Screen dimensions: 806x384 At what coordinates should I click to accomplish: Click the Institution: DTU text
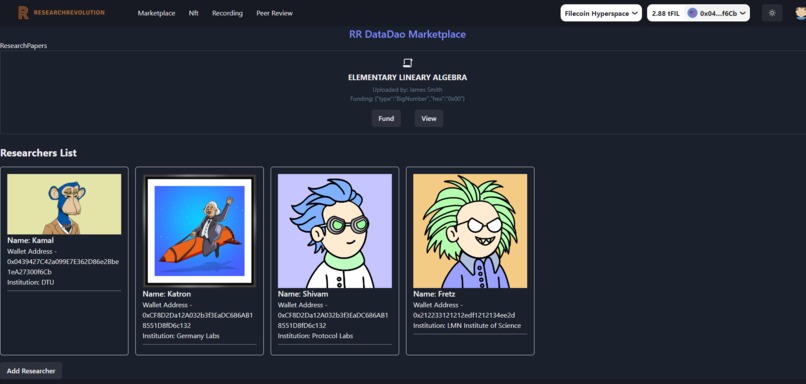[31, 282]
